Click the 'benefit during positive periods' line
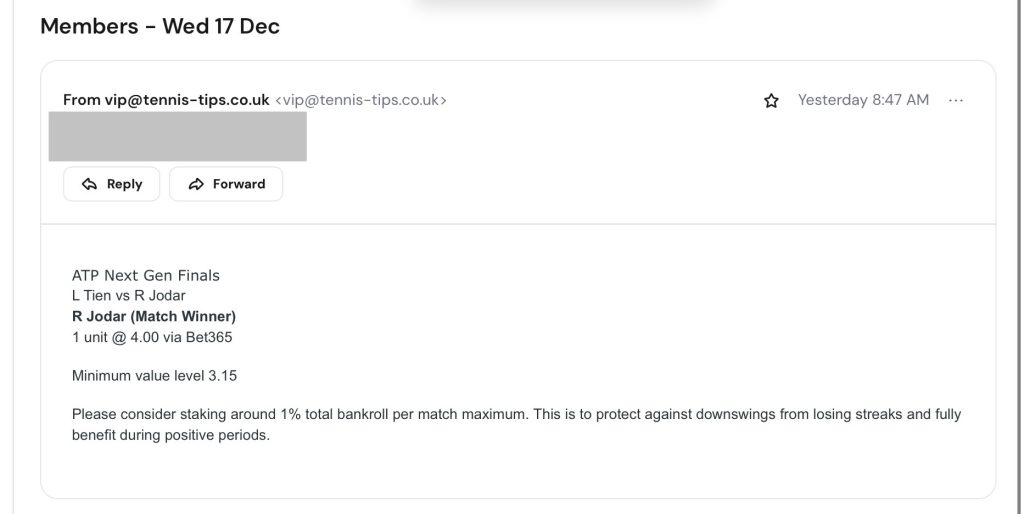The image size is (1024, 514). 171,436
